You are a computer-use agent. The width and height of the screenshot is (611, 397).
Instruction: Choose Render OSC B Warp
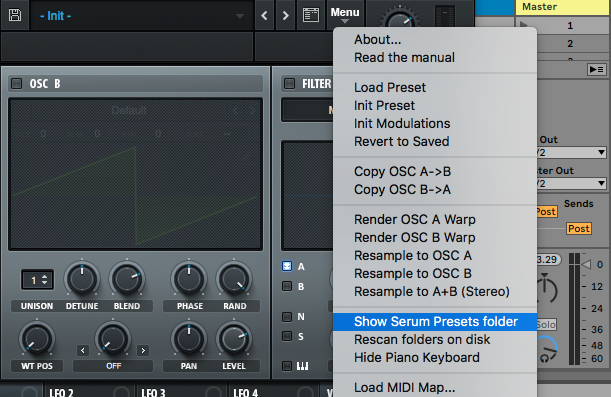click(x=435, y=237)
